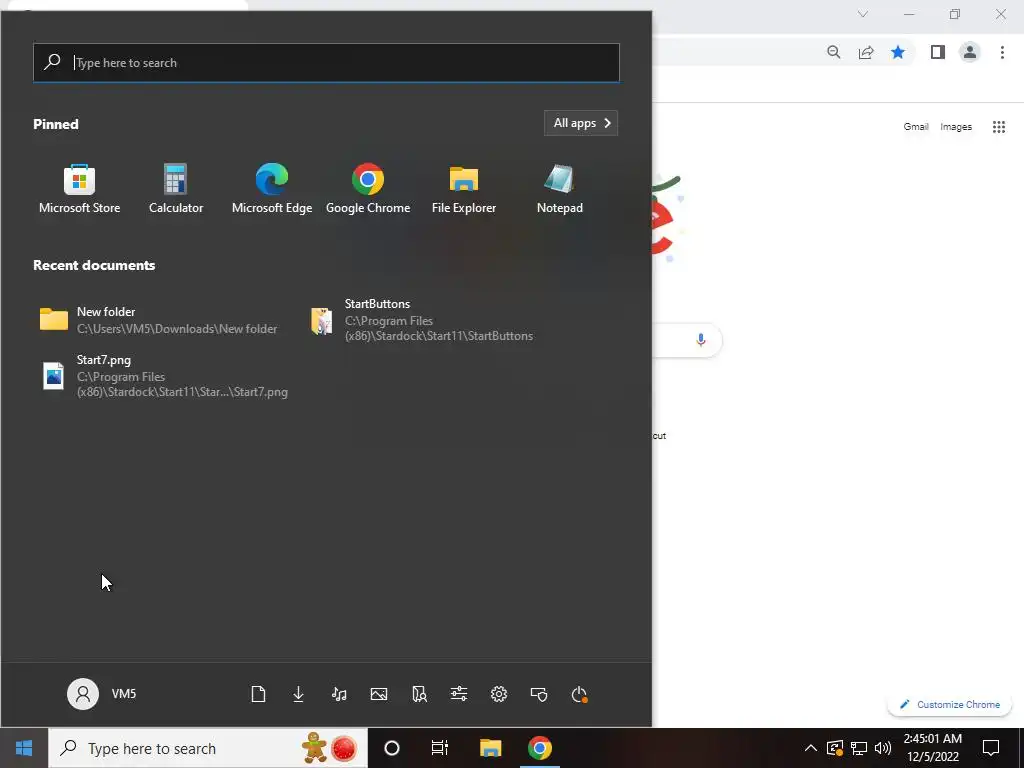Click Chrome's zoom magnifier icon in address bar
This screenshot has width=1024, height=768.
pyautogui.click(x=833, y=52)
